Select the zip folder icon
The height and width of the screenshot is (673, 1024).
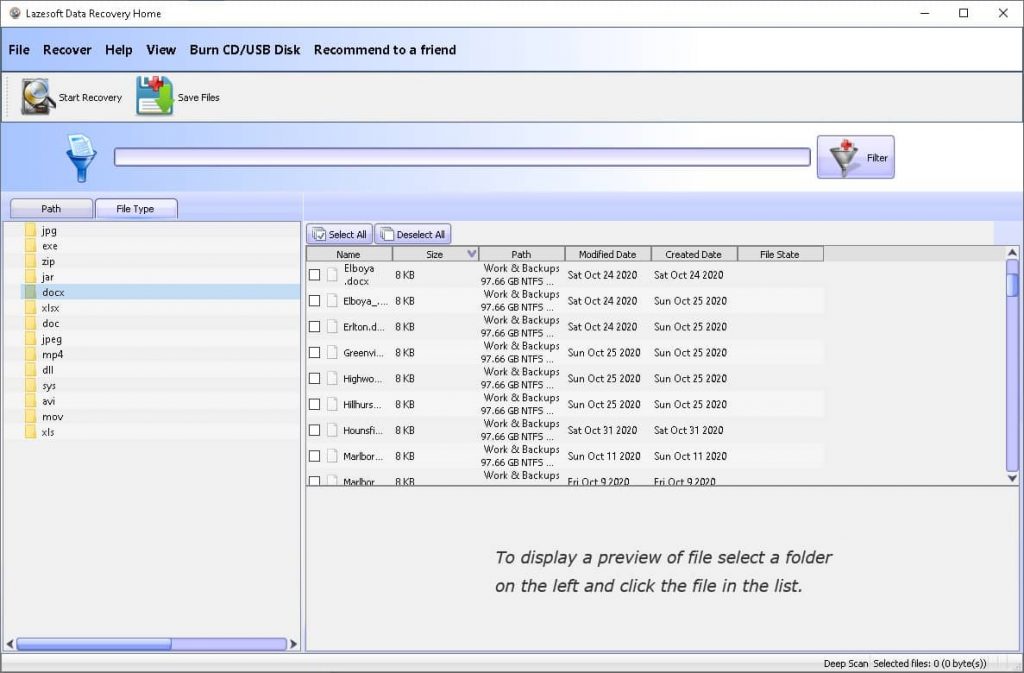click(30, 261)
